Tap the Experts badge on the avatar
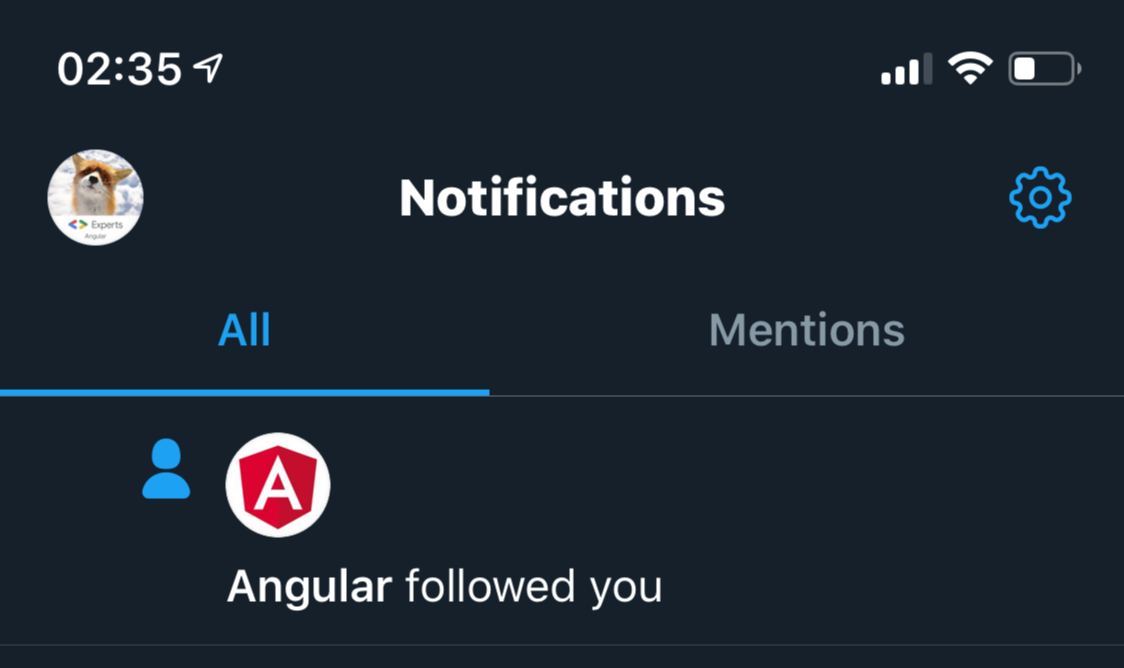The width and height of the screenshot is (1124, 668). click(95, 228)
